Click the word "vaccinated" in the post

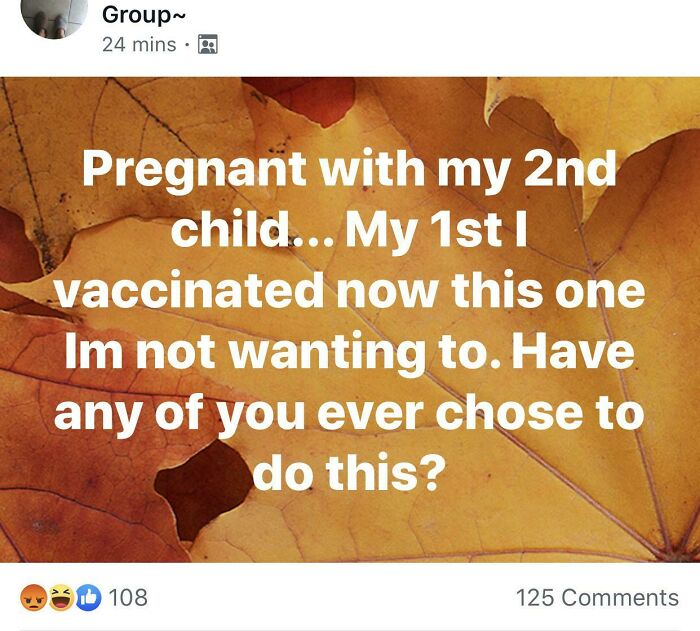[188, 292]
